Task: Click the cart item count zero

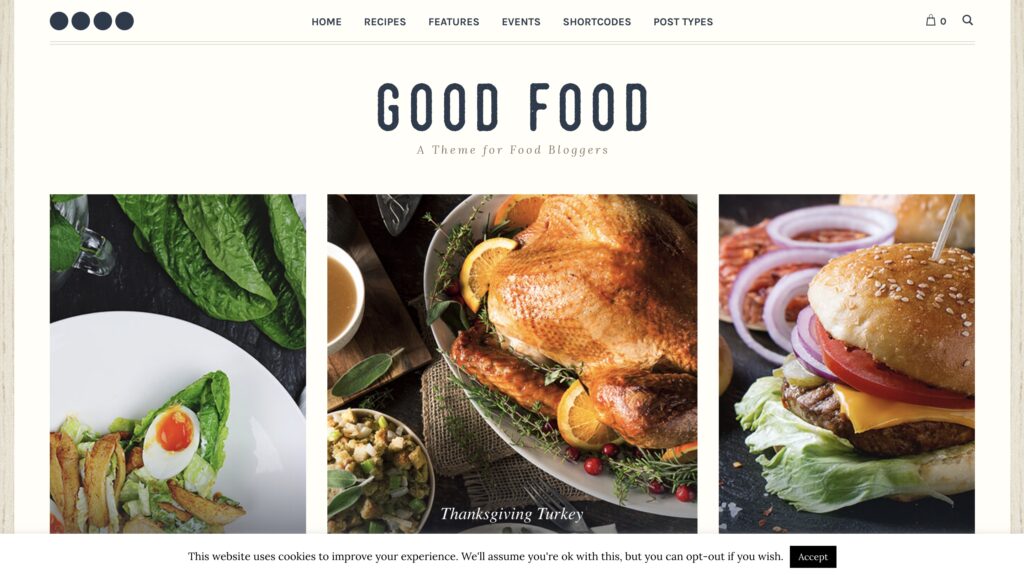Action: [x=943, y=22]
